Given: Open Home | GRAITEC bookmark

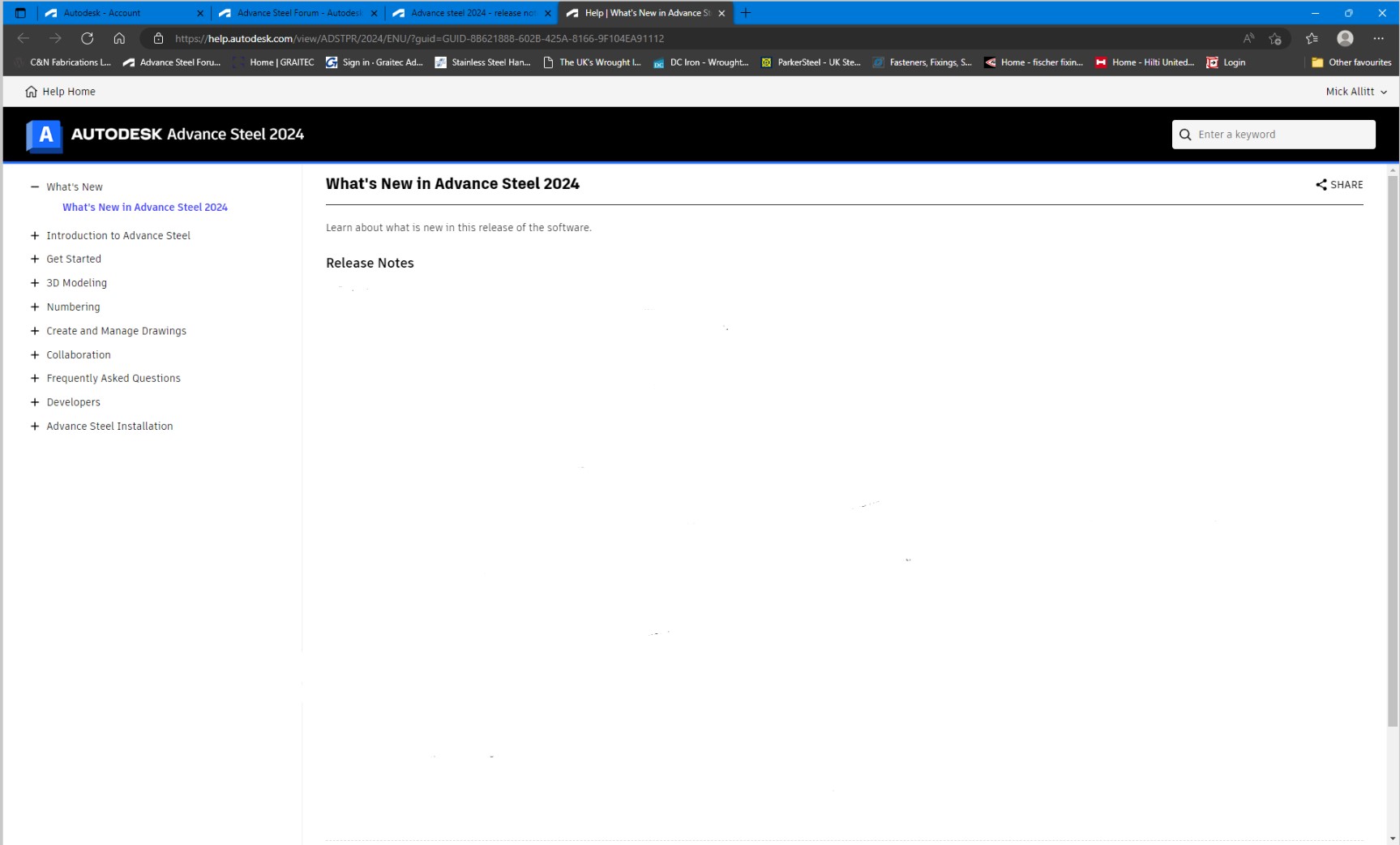Looking at the screenshot, I should click(273, 62).
